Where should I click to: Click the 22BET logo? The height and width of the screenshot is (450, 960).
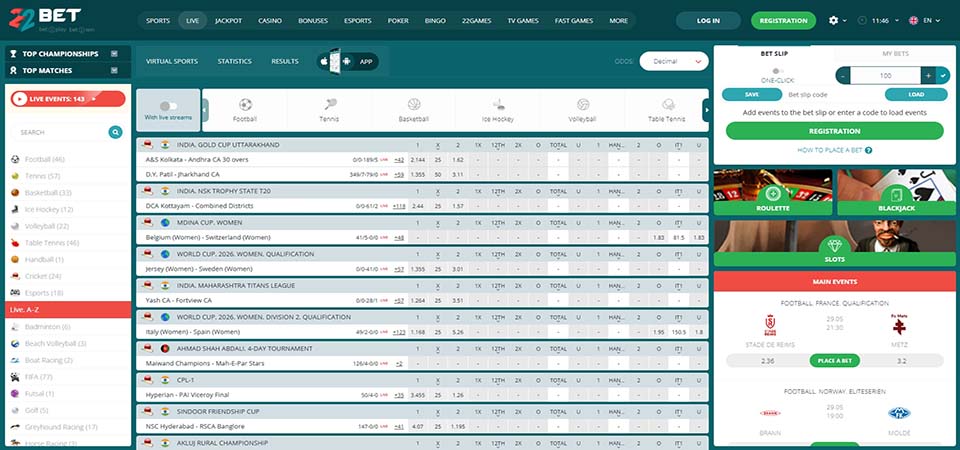[45, 20]
